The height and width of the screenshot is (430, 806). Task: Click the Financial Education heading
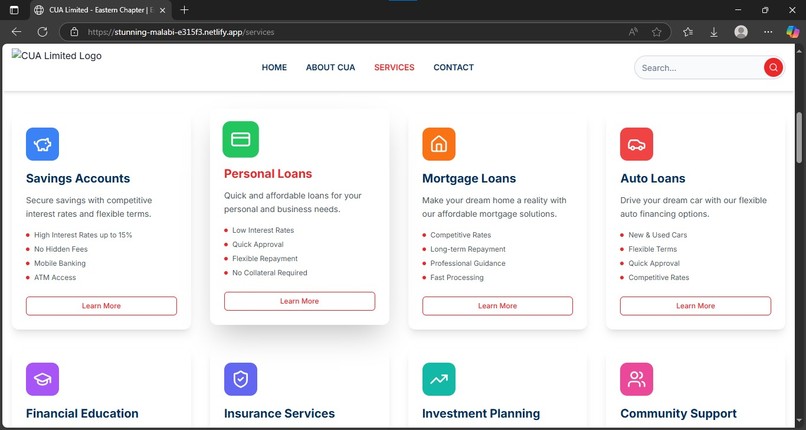82,414
